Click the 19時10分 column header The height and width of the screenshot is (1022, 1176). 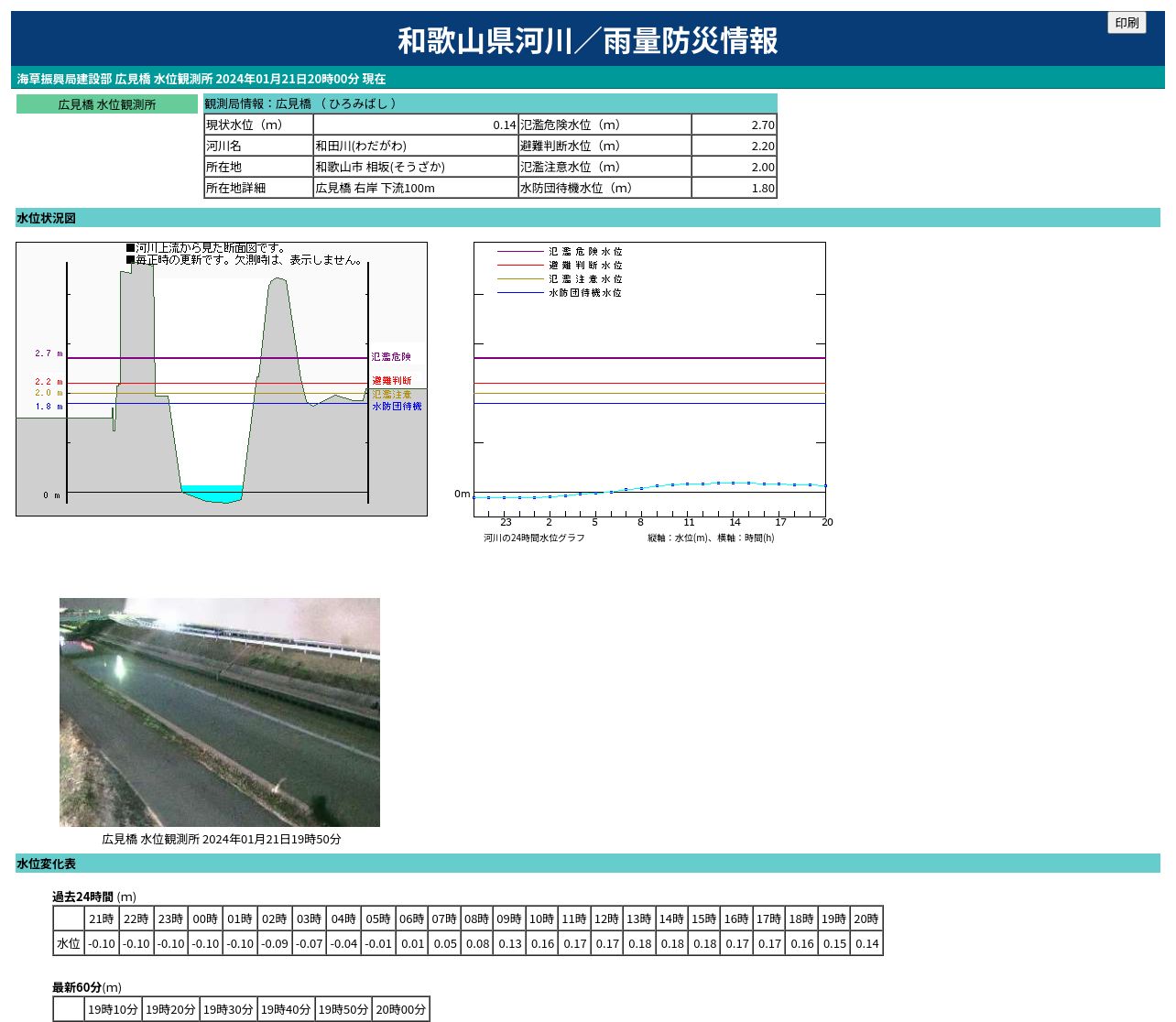point(114,1009)
